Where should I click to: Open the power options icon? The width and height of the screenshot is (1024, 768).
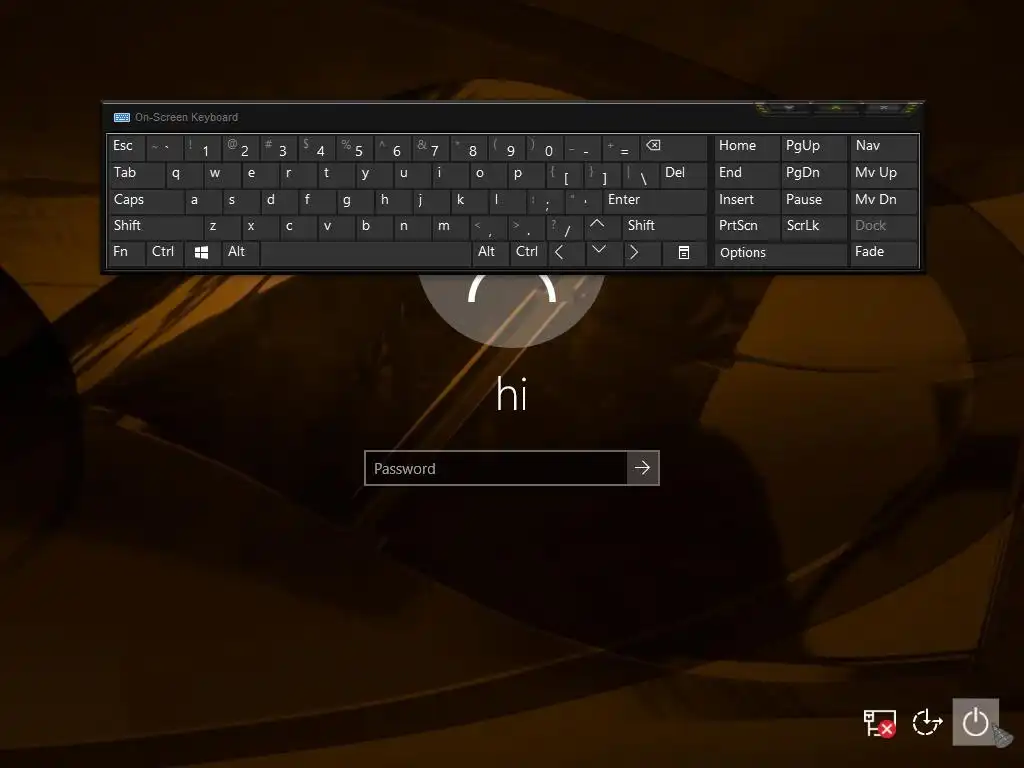click(x=975, y=722)
